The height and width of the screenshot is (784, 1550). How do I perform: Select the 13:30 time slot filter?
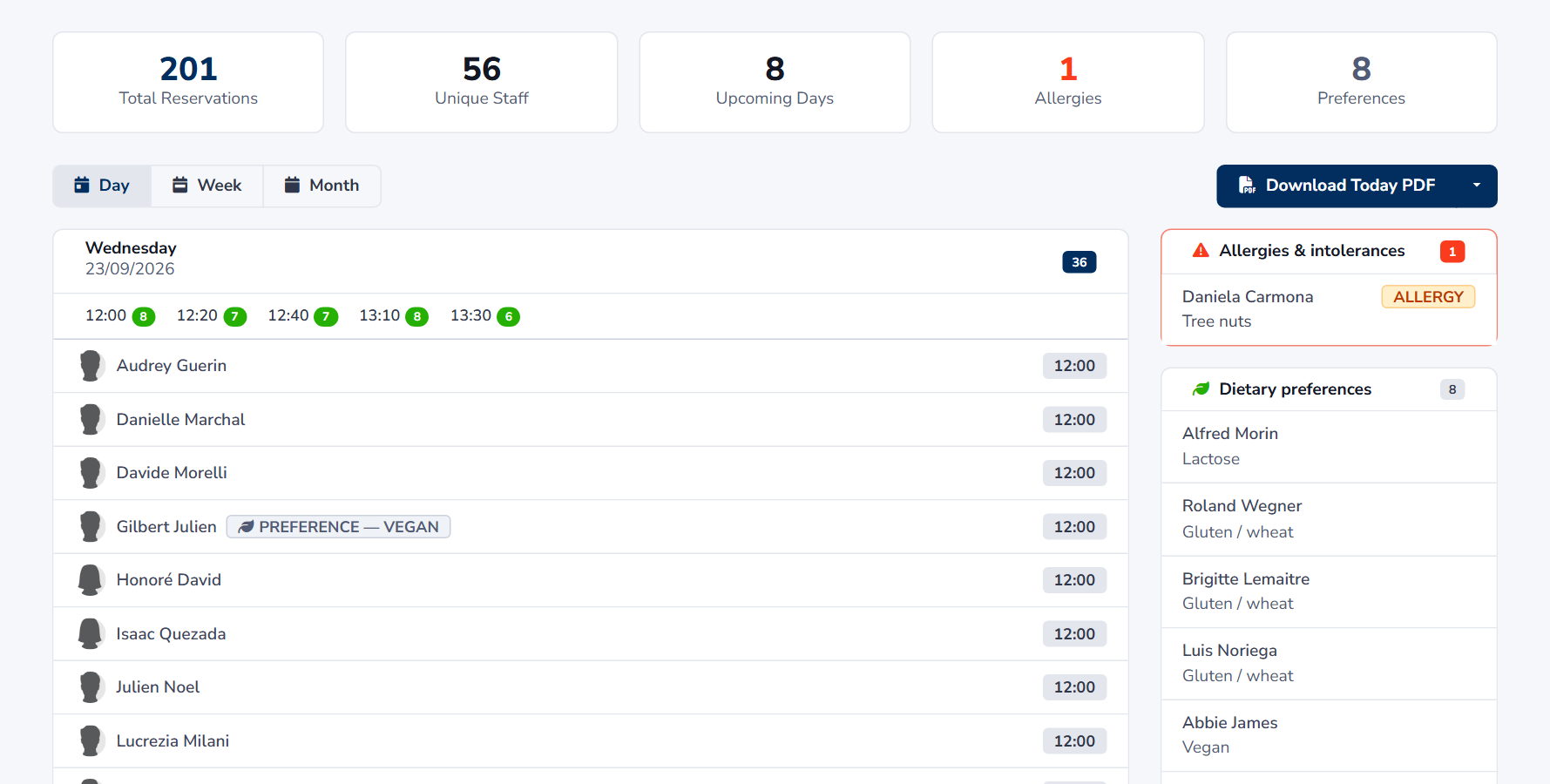(x=484, y=315)
